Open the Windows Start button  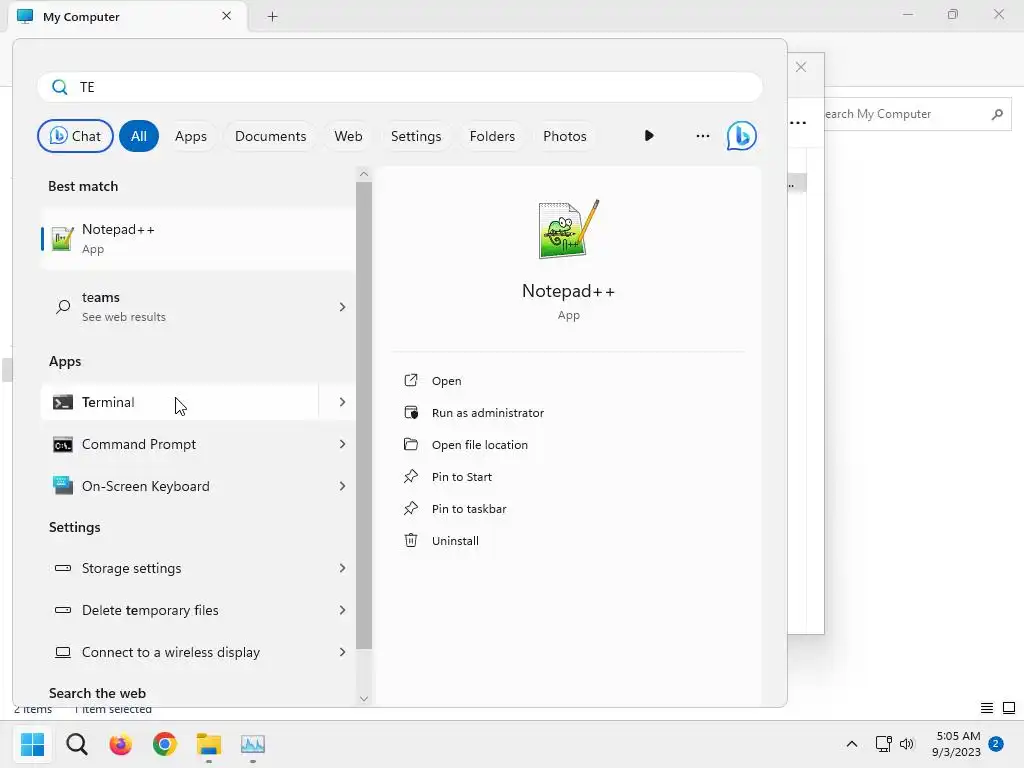click(x=33, y=744)
